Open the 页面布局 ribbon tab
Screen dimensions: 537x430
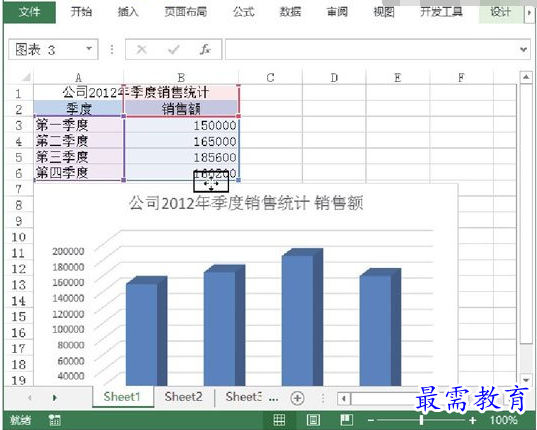[186, 12]
